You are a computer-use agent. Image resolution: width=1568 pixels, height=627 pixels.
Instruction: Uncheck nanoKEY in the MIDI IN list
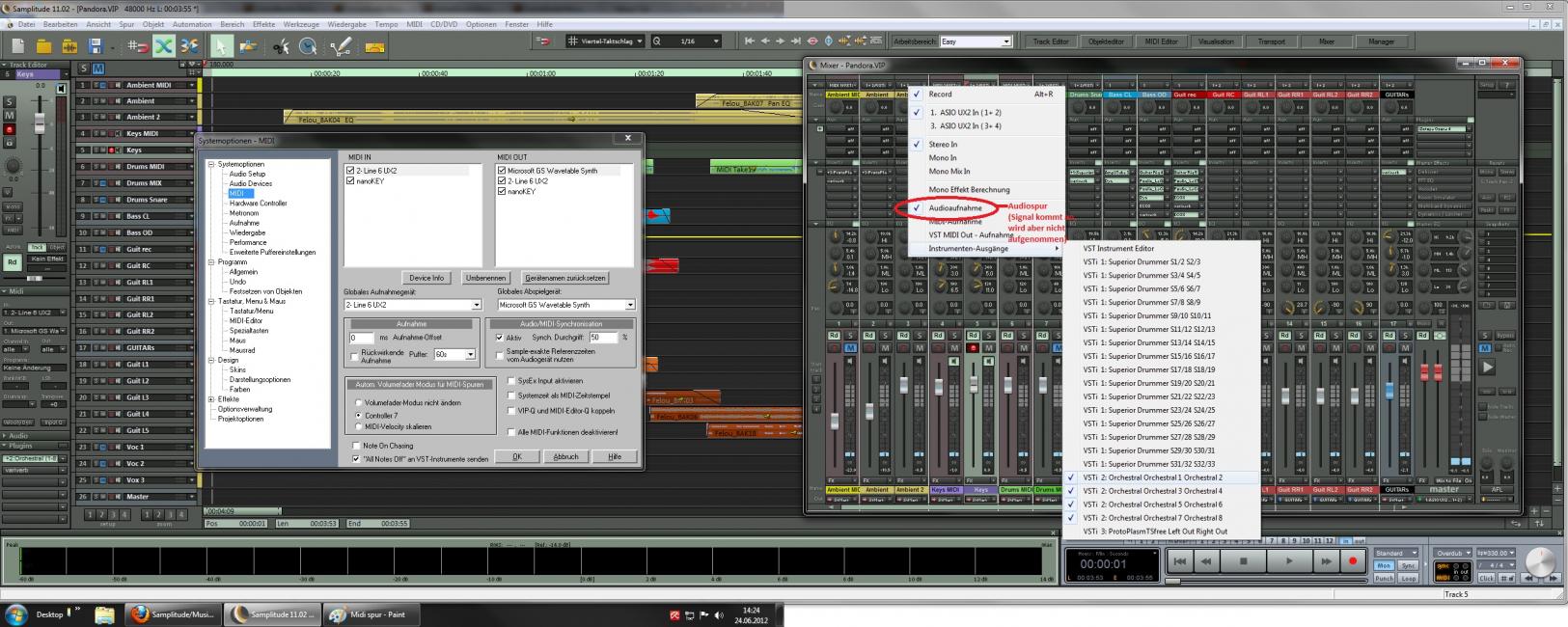pos(351,181)
